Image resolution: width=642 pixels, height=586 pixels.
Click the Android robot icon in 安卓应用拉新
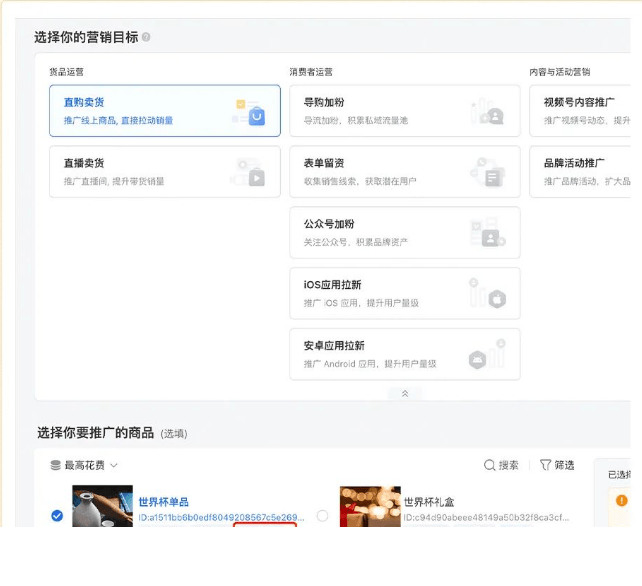(477, 360)
